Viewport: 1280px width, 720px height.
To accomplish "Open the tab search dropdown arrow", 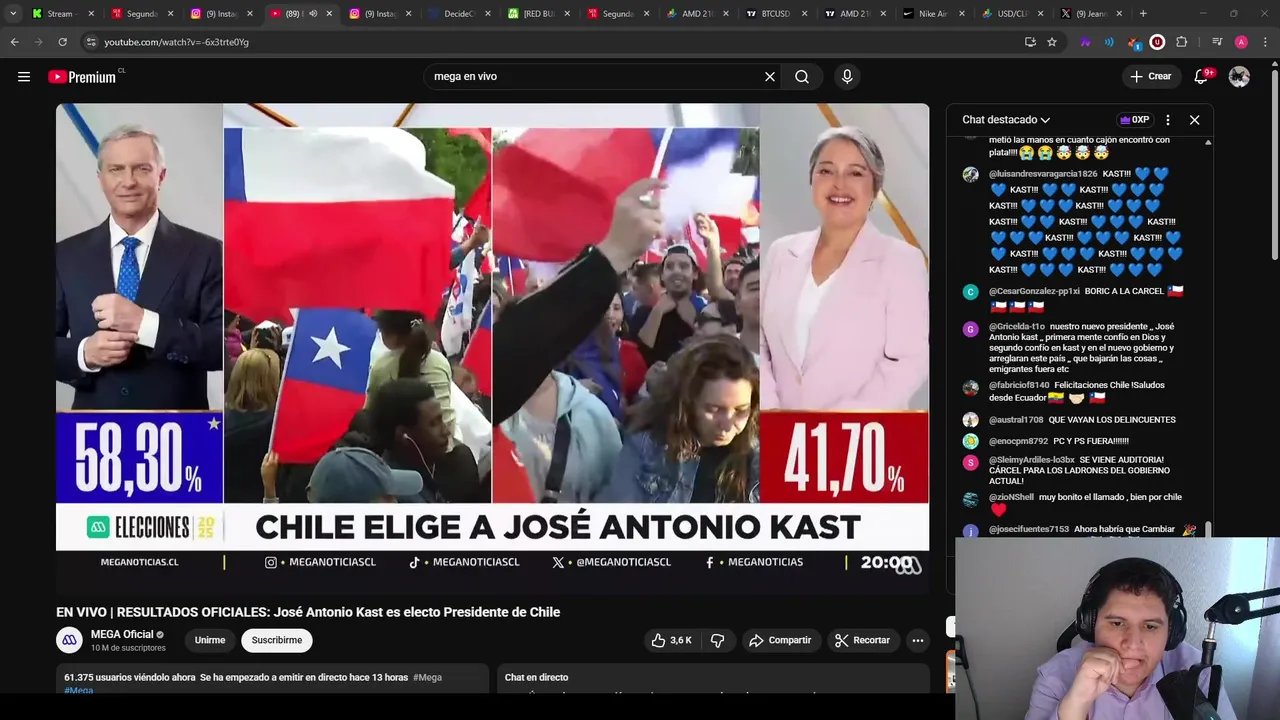I will [x=13, y=14].
